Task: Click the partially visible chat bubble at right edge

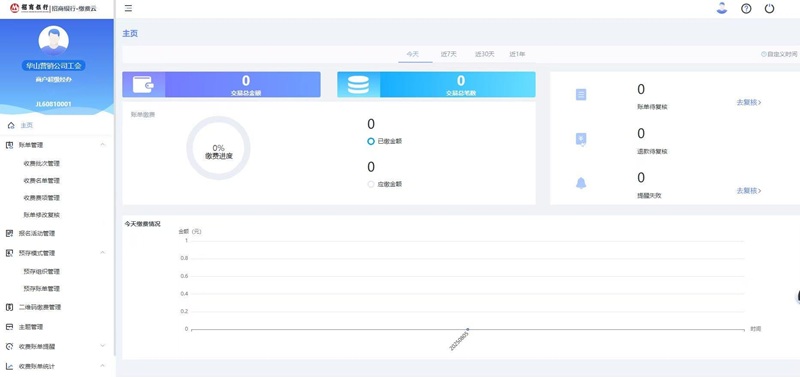Action: tap(797, 297)
